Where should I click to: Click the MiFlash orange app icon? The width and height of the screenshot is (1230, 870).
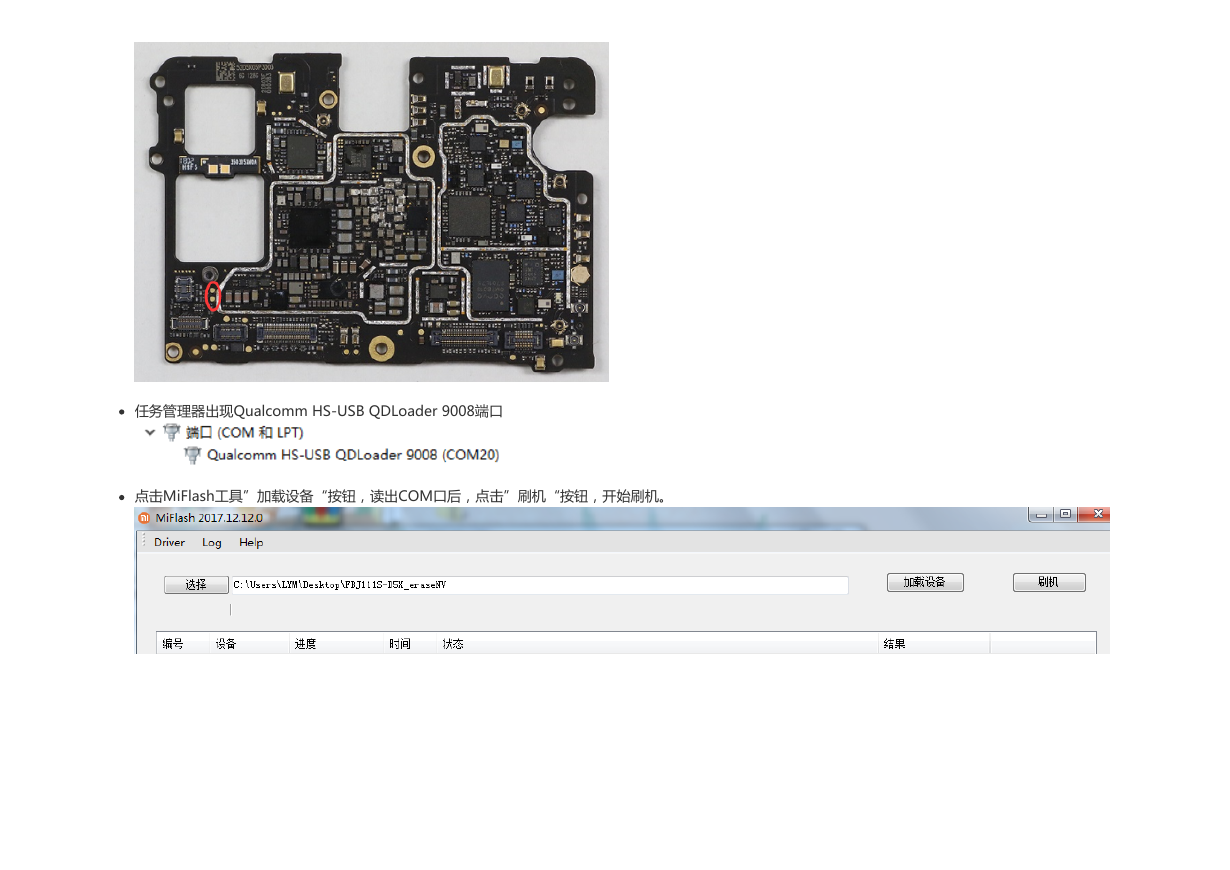[x=143, y=517]
